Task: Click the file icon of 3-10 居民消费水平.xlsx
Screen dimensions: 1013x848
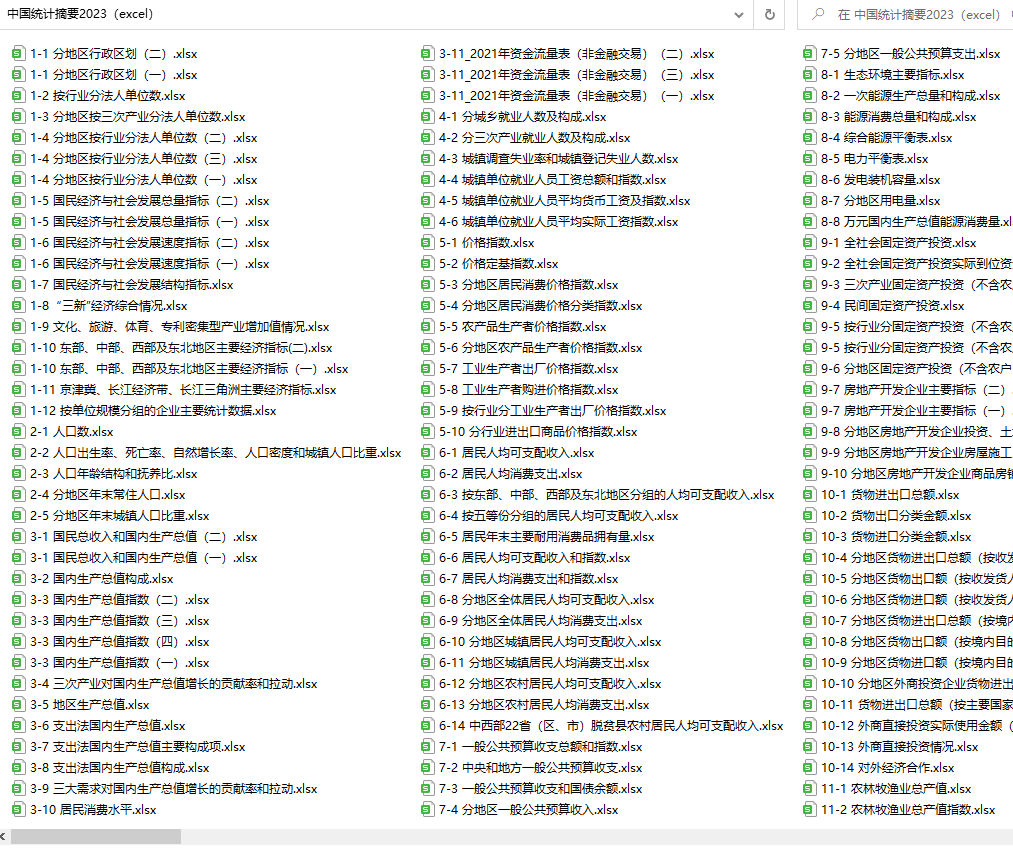Action: tap(19, 809)
